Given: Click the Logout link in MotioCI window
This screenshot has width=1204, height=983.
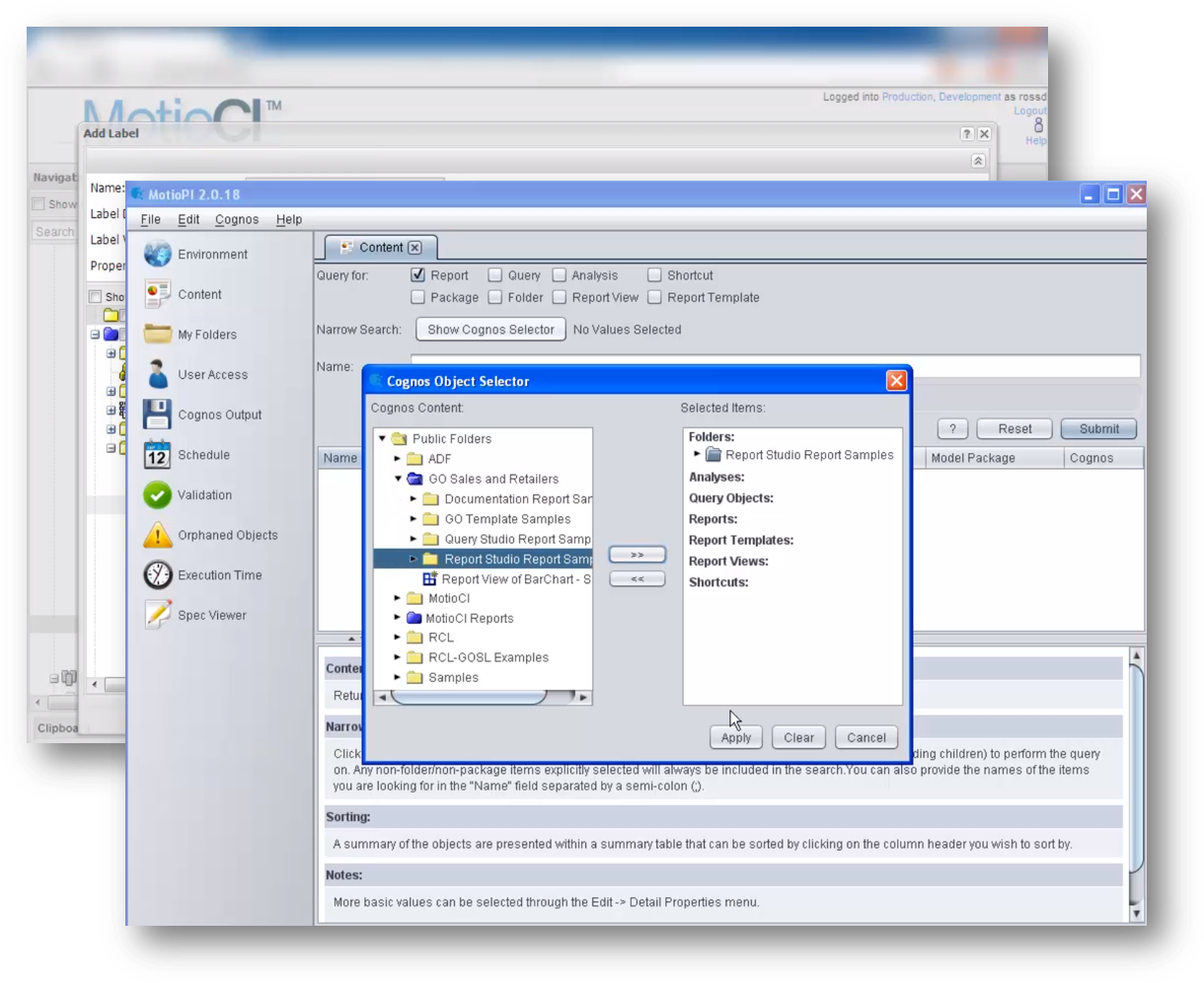Looking at the screenshot, I should pos(1030,111).
